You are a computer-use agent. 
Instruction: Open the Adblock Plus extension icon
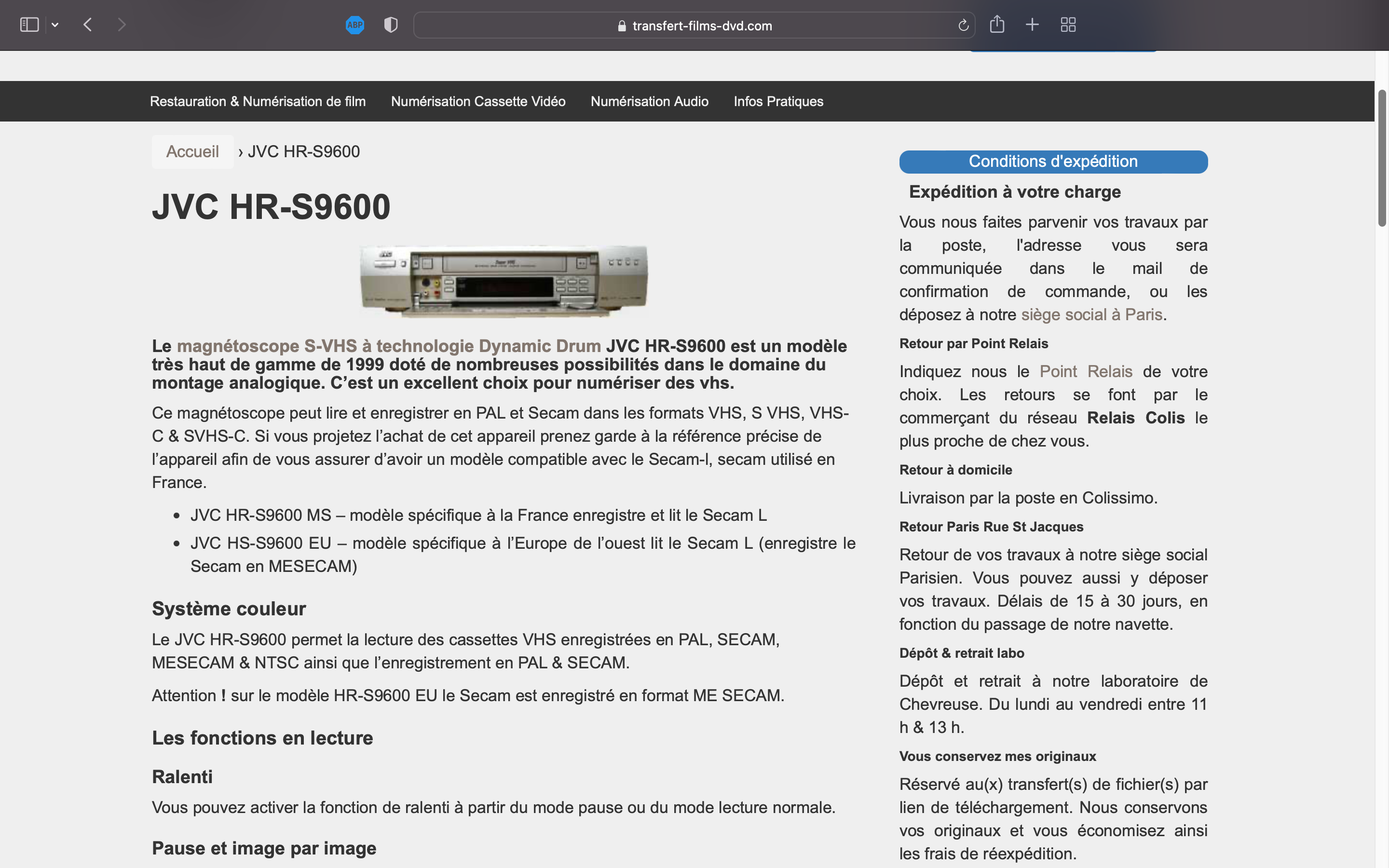click(x=354, y=25)
